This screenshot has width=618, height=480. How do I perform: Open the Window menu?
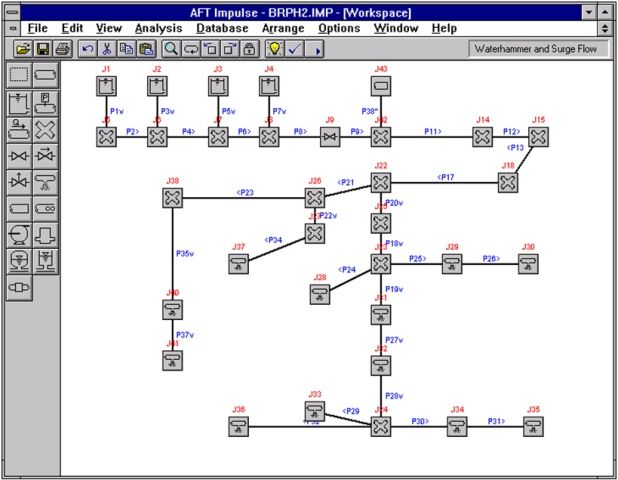[396, 28]
